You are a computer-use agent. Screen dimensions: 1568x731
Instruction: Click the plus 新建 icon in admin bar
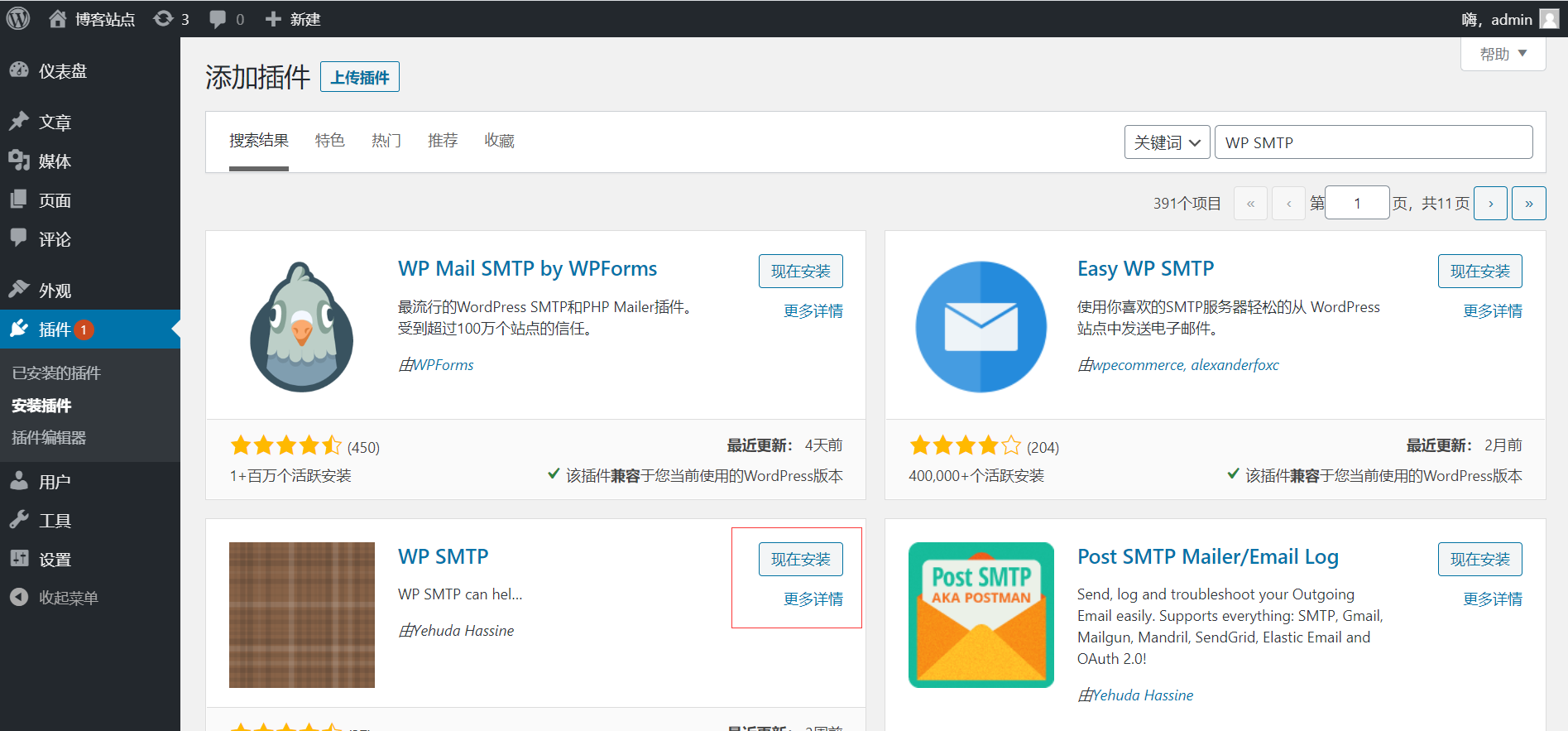pyautogui.click(x=273, y=18)
